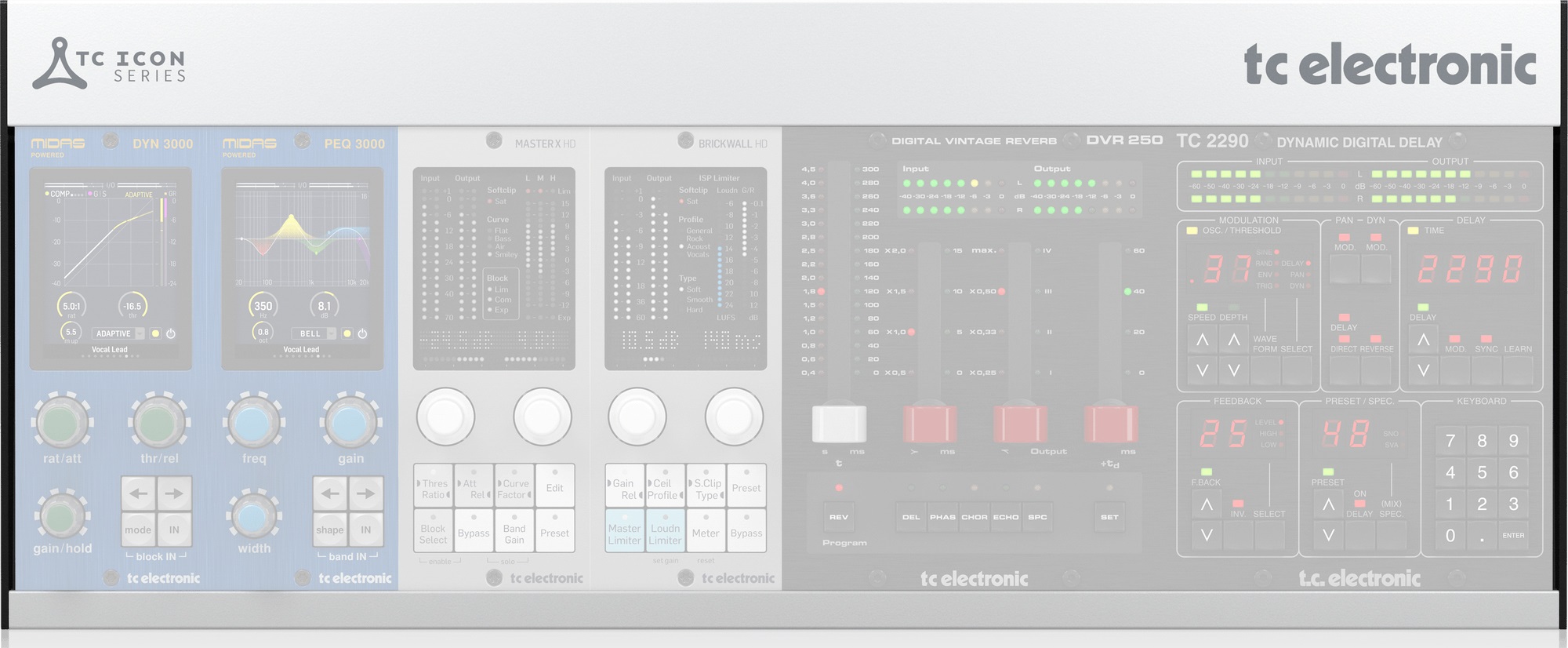Screen dimensions: 1568x648
Task: Toggle the block IN button on DYN 3000
Action: (x=174, y=530)
